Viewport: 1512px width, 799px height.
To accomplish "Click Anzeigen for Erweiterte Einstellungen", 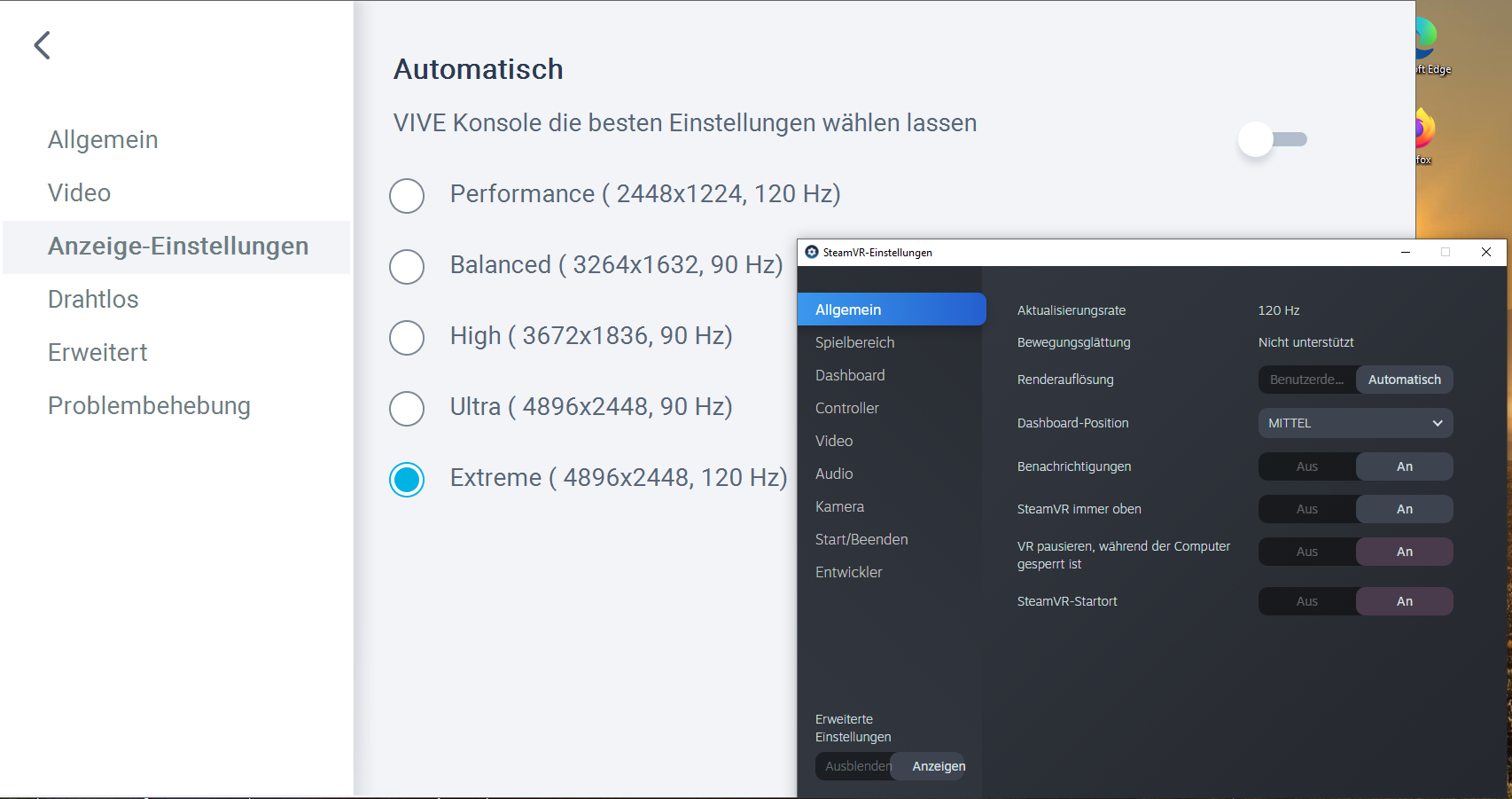I will (929, 766).
